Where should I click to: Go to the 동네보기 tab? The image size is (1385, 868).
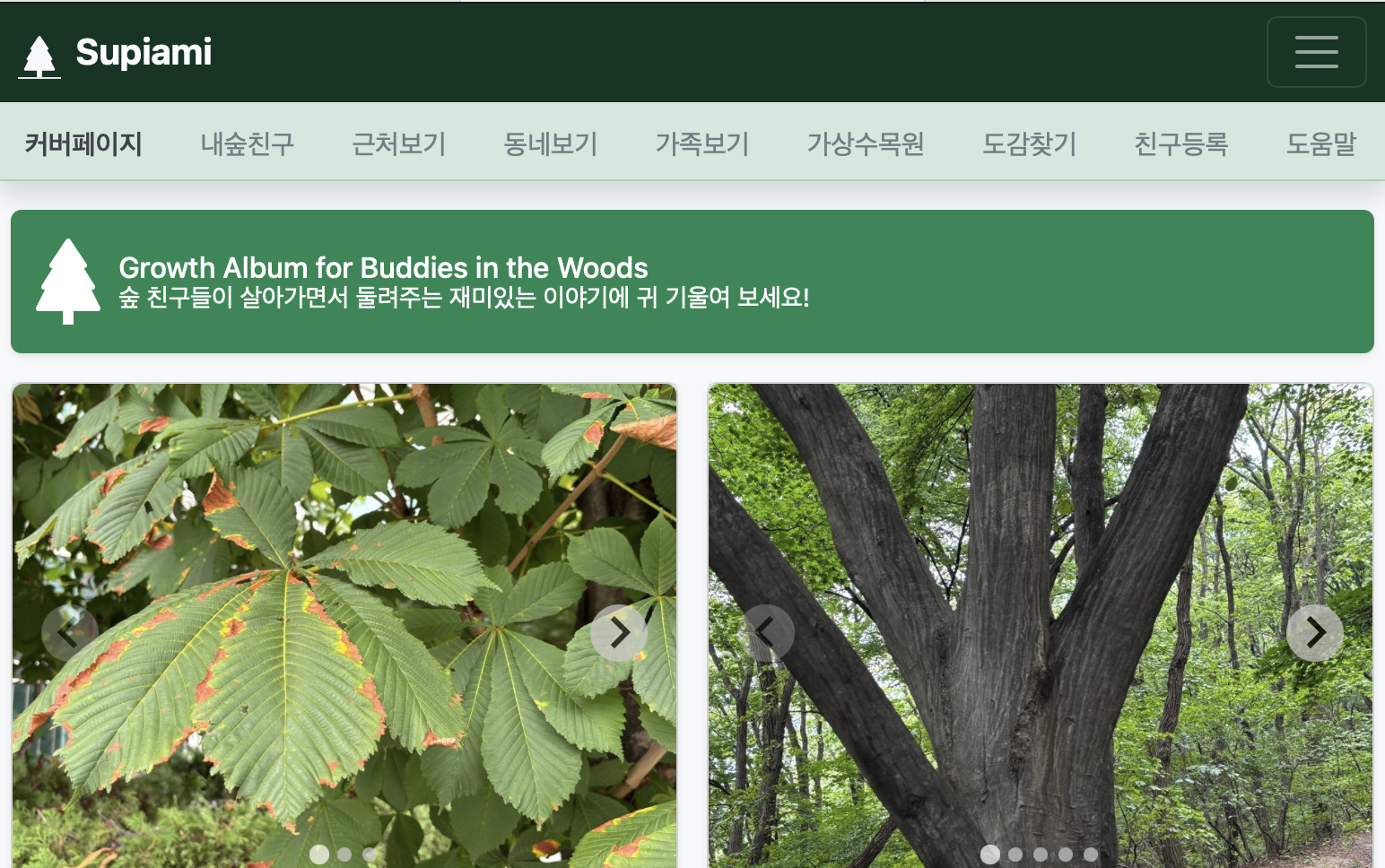tap(551, 143)
